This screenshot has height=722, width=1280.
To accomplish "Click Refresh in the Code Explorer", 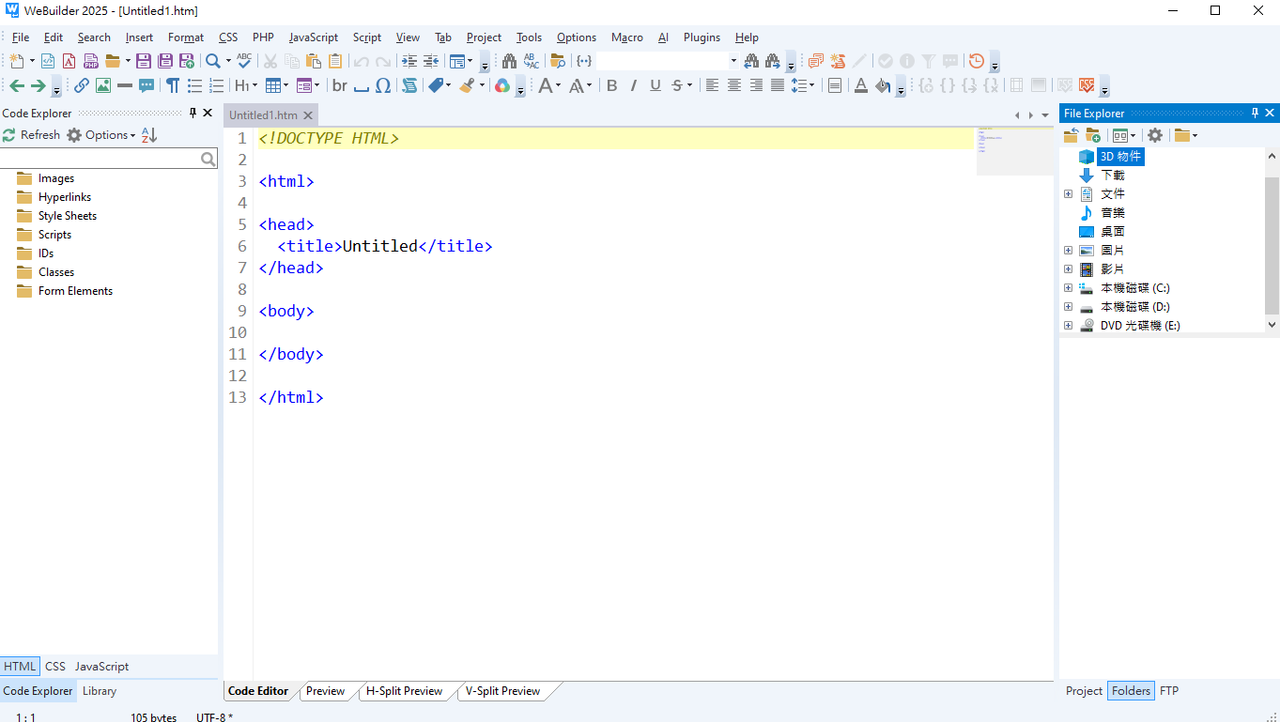I will tap(31, 135).
